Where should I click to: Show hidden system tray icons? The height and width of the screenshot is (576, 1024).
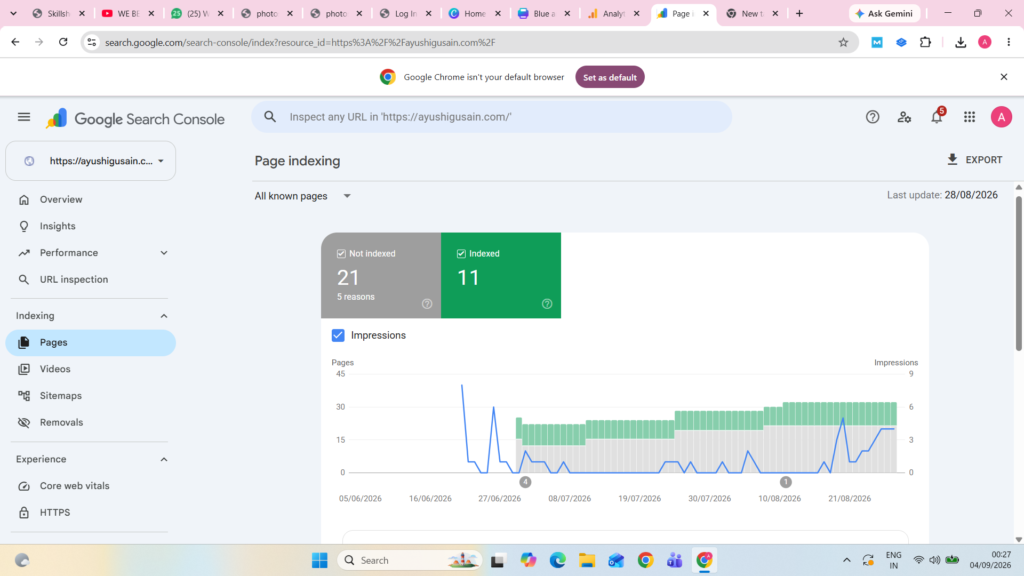click(846, 560)
